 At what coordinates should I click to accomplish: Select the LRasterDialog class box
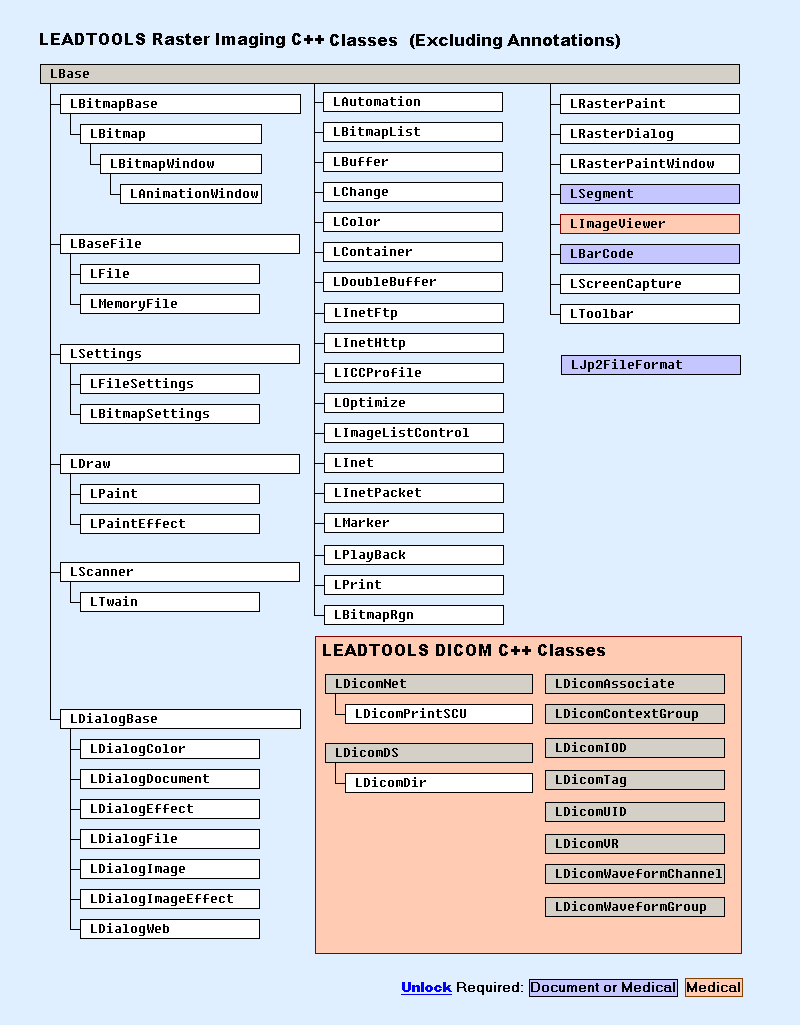click(x=650, y=134)
